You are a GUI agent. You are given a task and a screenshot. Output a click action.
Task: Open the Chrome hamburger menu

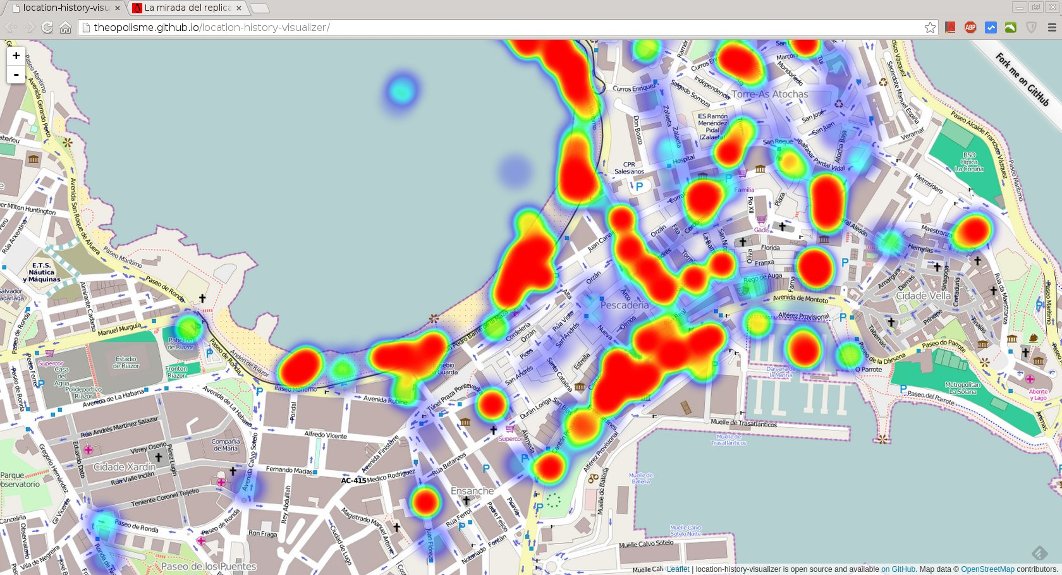pyautogui.click(x=1052, y=27)
